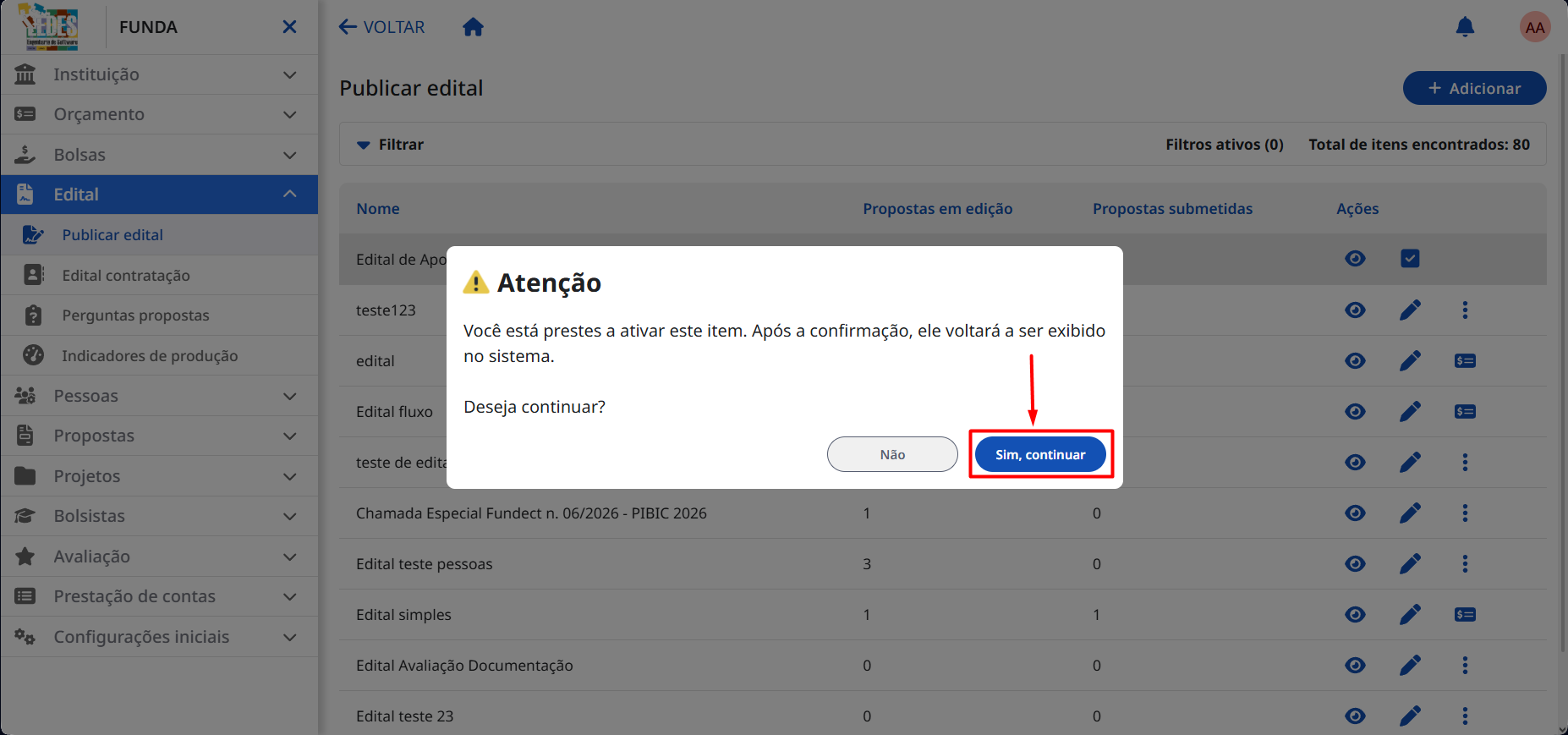Expand the Orçamento menu
This screenshot has width=1568, height=735.
tap(159, 114)
